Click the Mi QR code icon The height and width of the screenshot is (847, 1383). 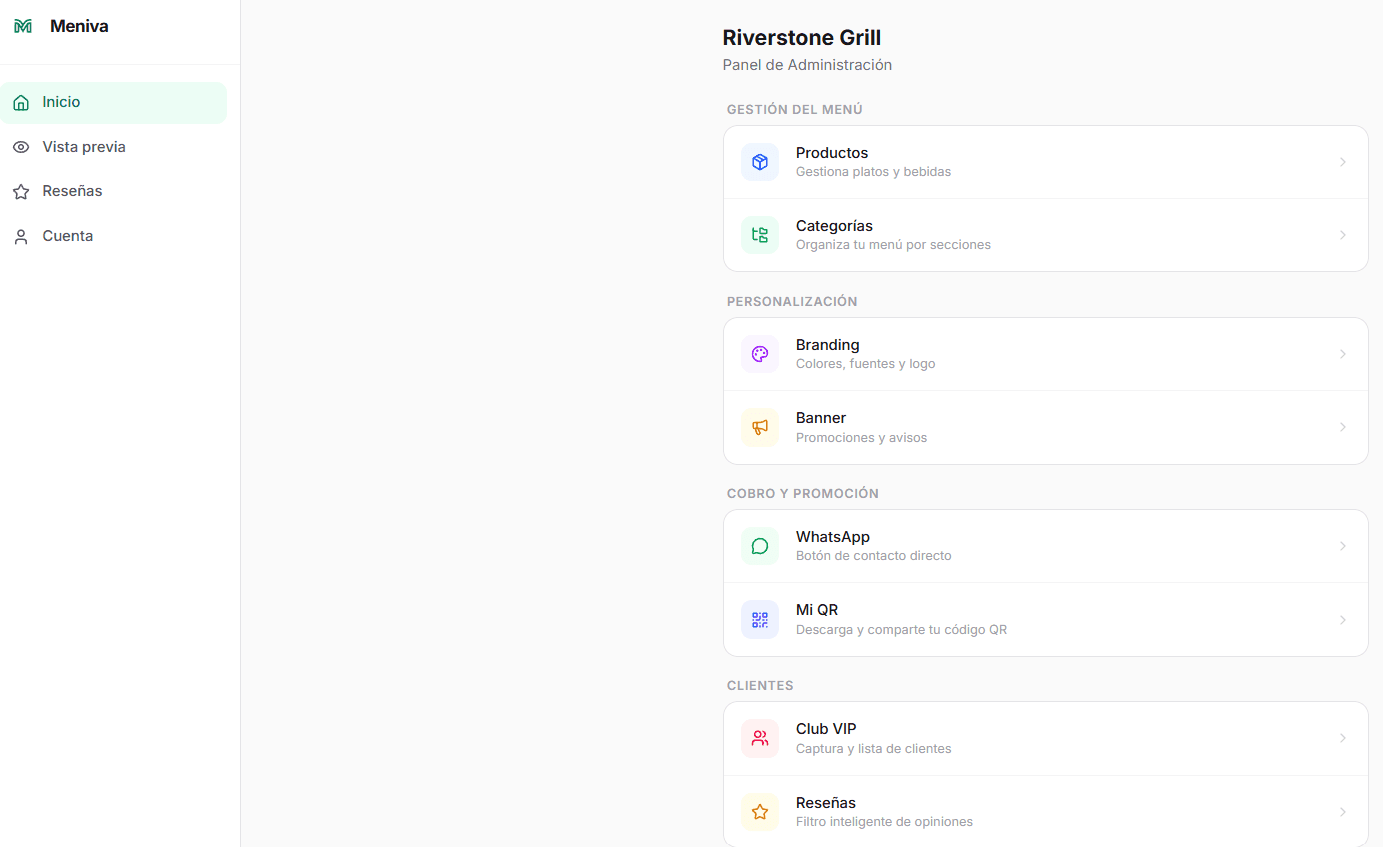(x=760, y=620)
